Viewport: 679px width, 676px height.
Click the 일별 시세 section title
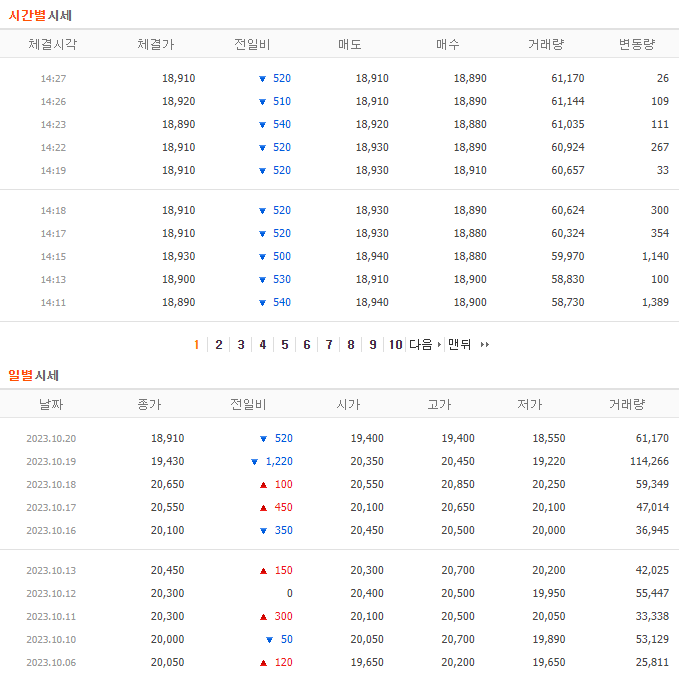(x=33, y=375)
